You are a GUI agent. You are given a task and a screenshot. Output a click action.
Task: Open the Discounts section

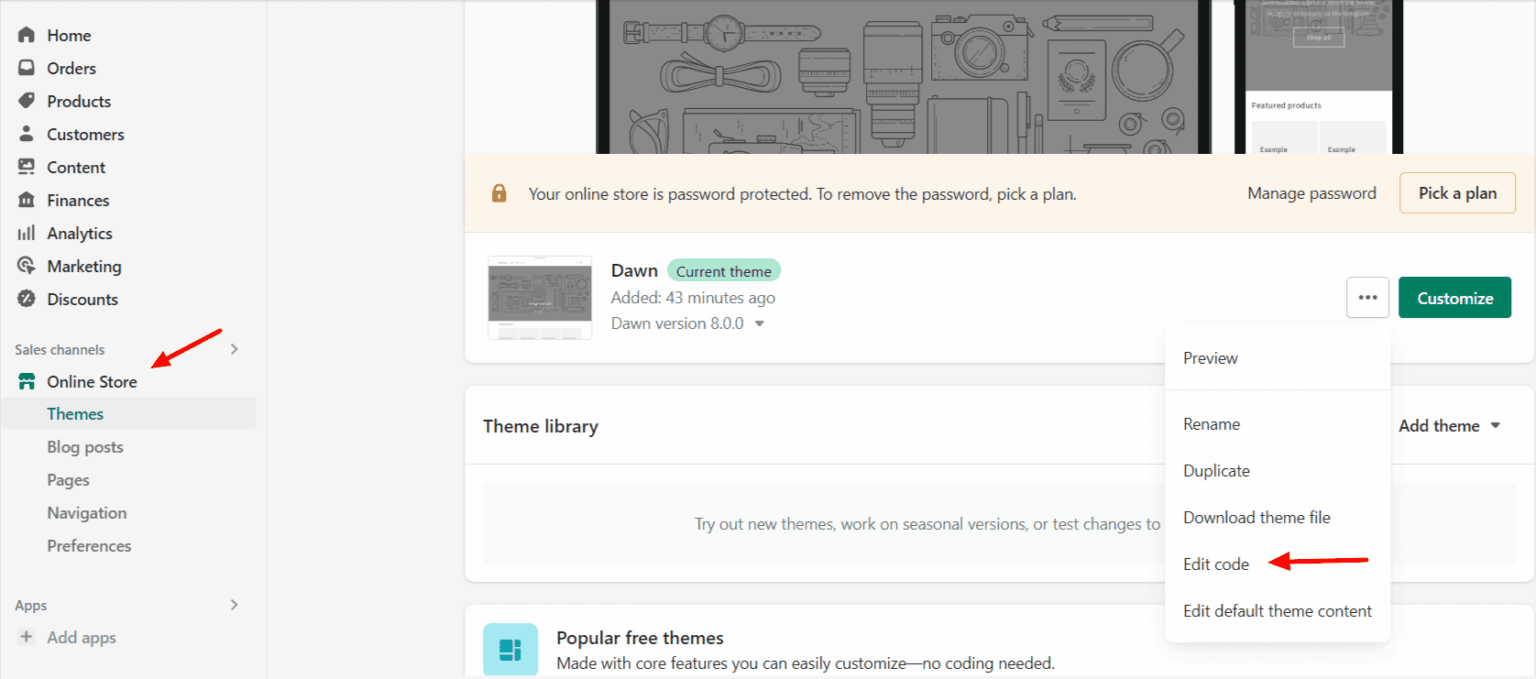25,298
